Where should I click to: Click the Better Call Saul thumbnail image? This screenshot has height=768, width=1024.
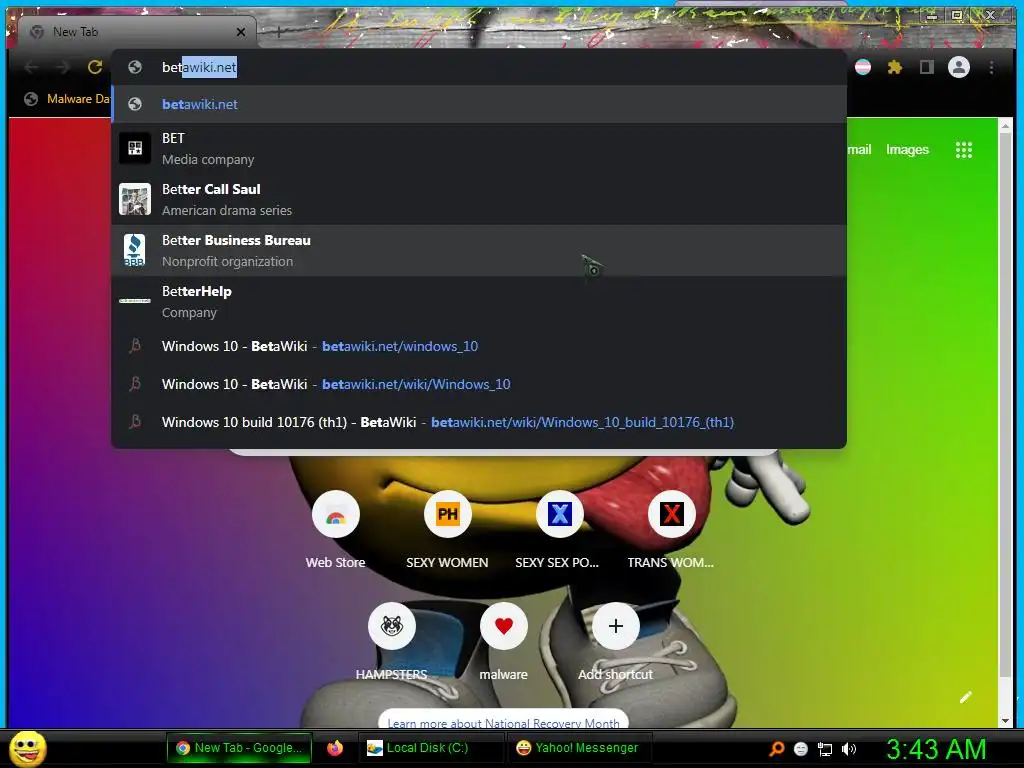pyautogui.click(x=135, y=199)
